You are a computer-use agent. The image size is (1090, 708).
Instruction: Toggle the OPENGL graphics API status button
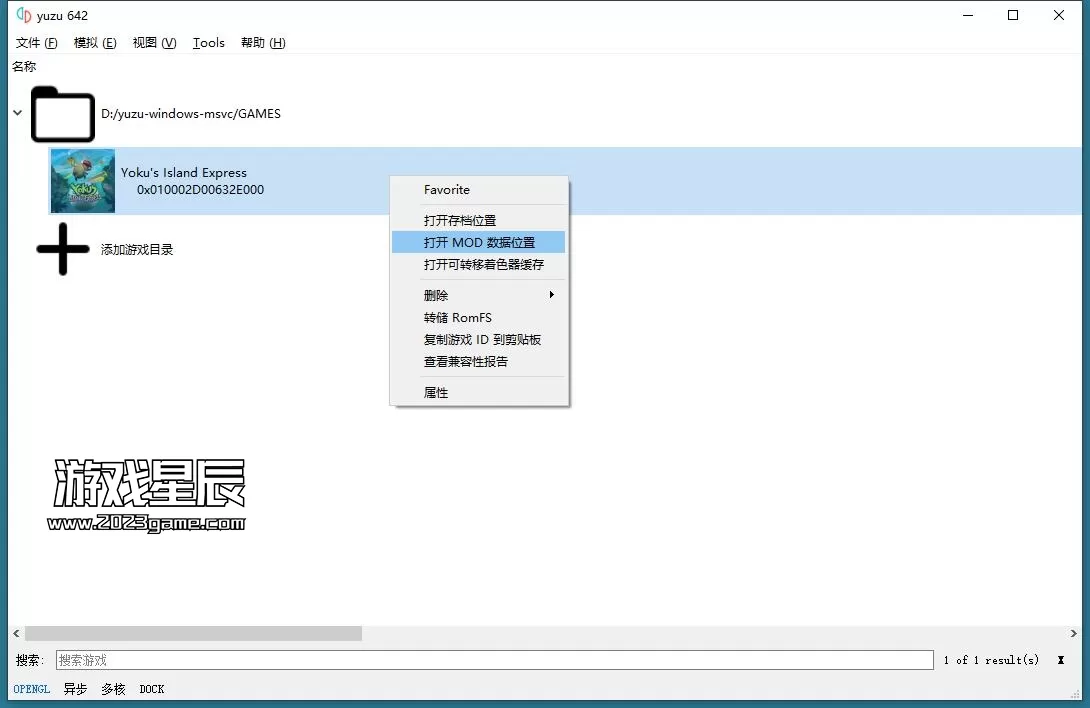point(32,689)
